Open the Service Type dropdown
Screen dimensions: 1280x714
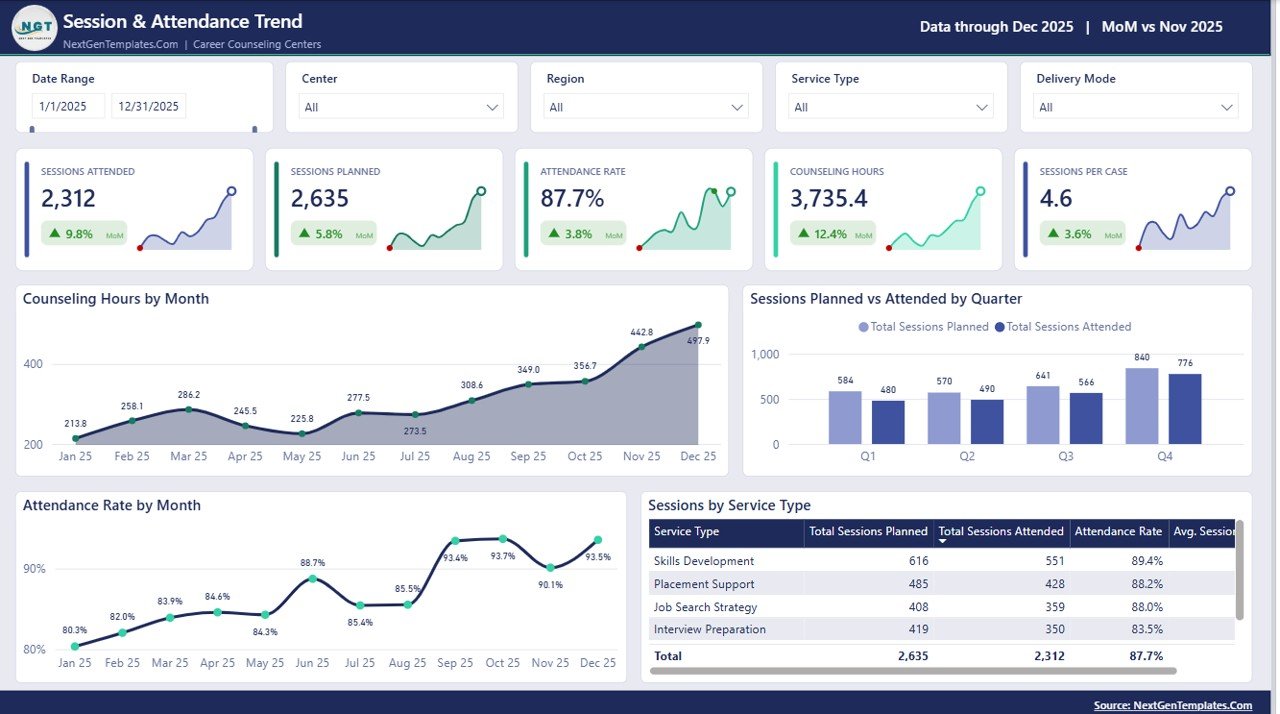click(891, 107)
